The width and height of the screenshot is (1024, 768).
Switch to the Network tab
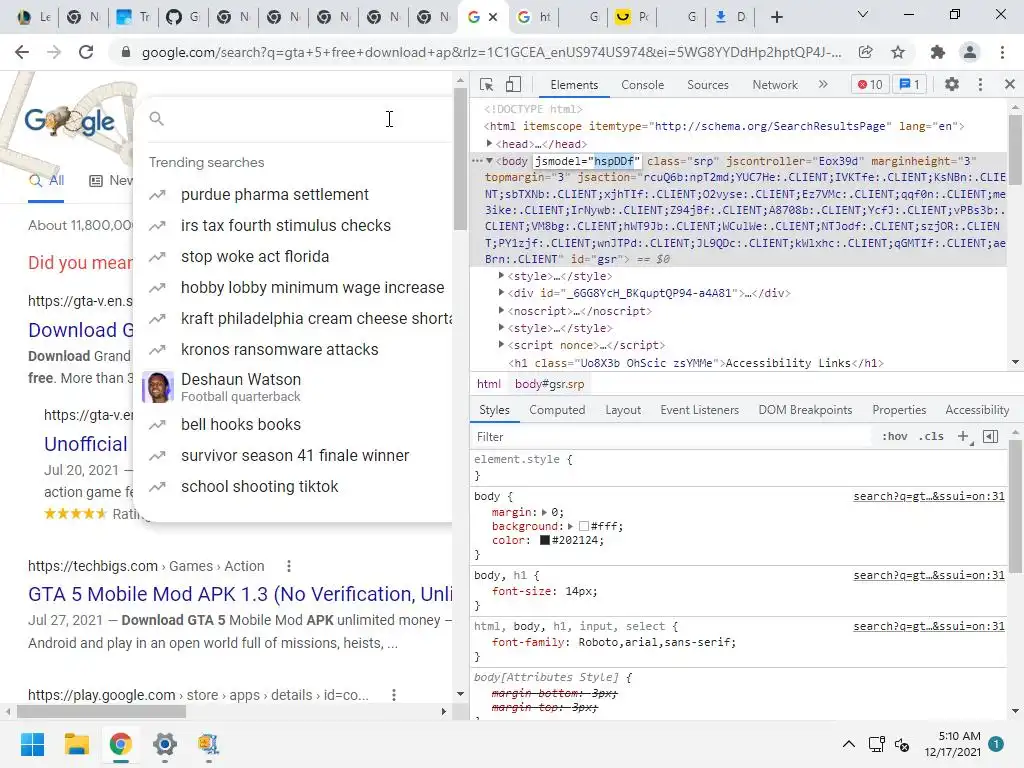(775, 85)
